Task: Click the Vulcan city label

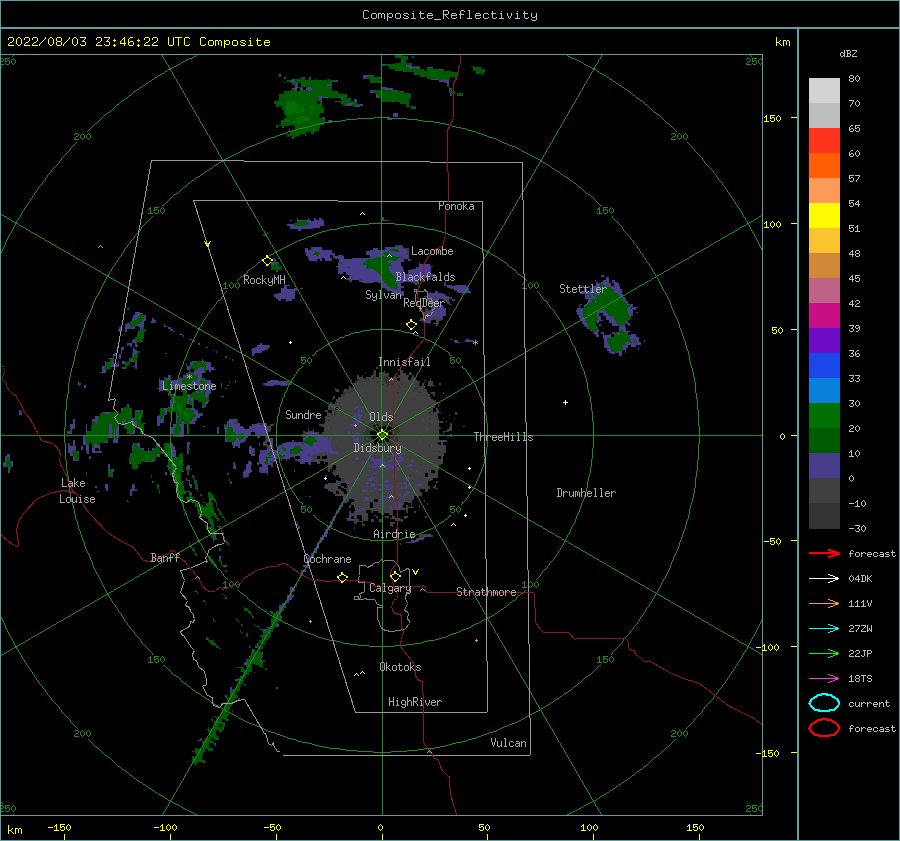Action: coord(508,743)
